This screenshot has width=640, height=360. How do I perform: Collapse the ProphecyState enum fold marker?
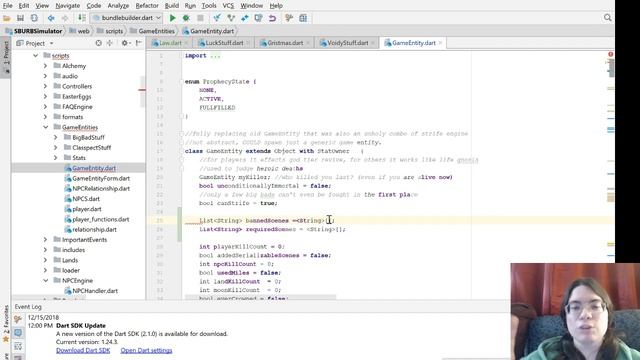(181, 82)
